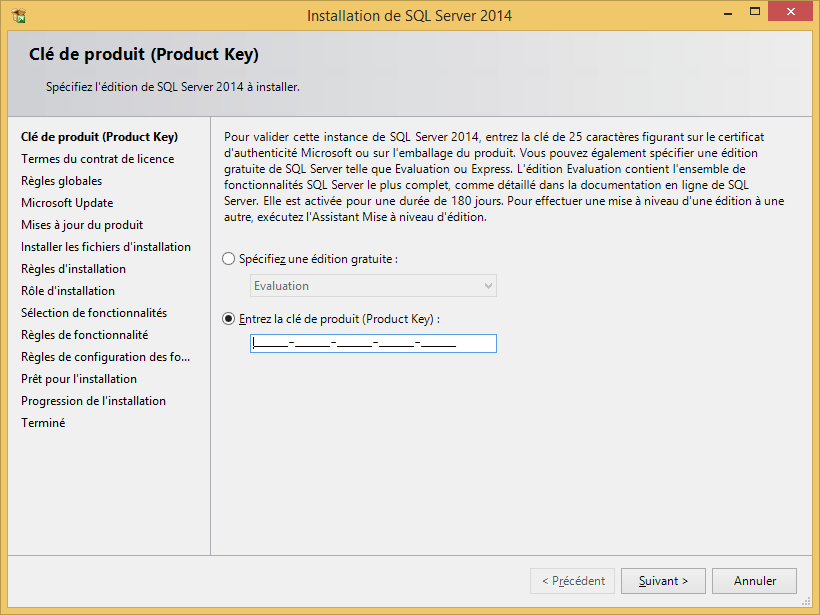Select Mises à jour du produit step

point(82,225)
